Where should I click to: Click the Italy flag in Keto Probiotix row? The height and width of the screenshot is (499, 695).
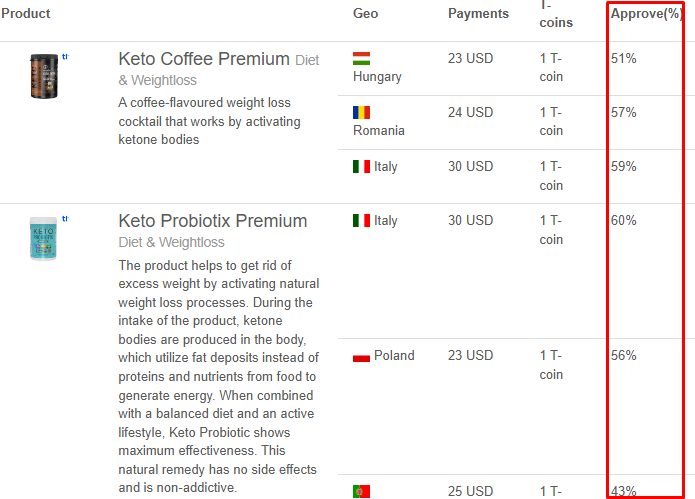tap(361, 220)
